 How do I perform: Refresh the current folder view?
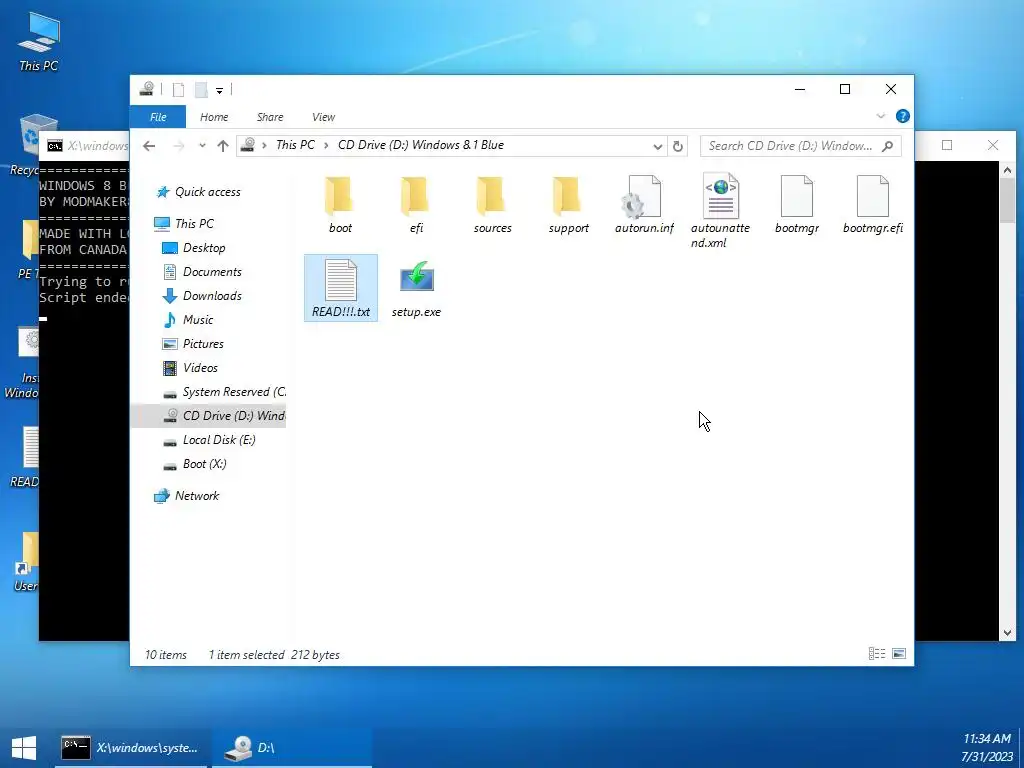[x=678, y=146]
